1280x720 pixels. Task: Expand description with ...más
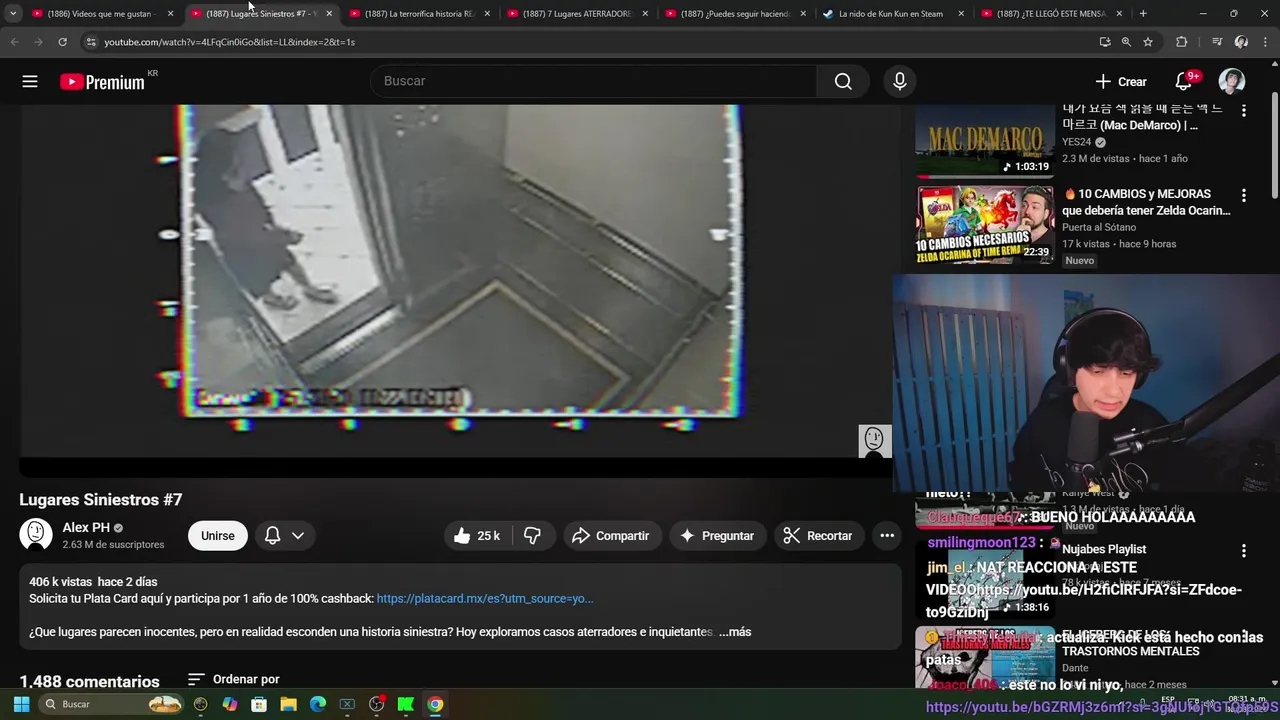click(x=735, y=632)
